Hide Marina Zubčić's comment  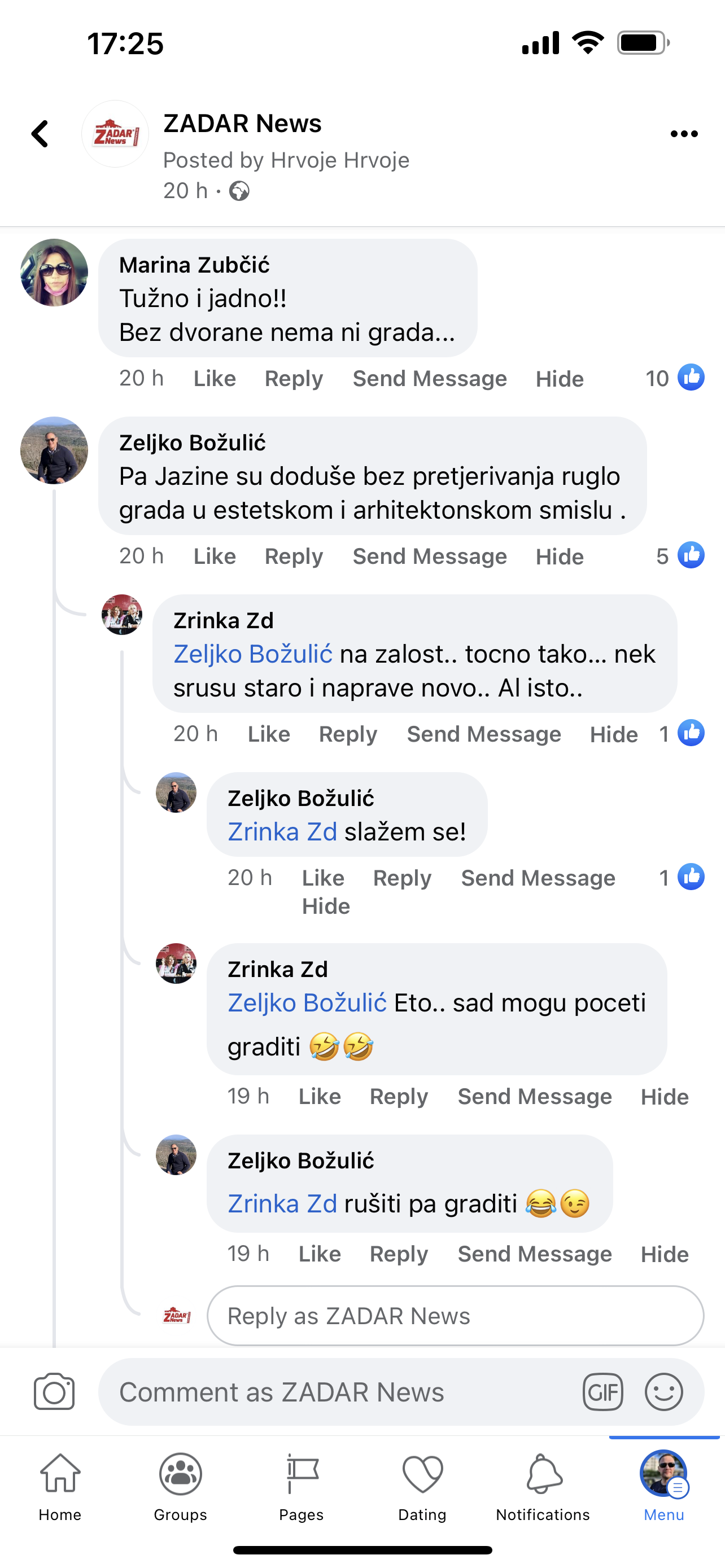click(x=560, y=379)
